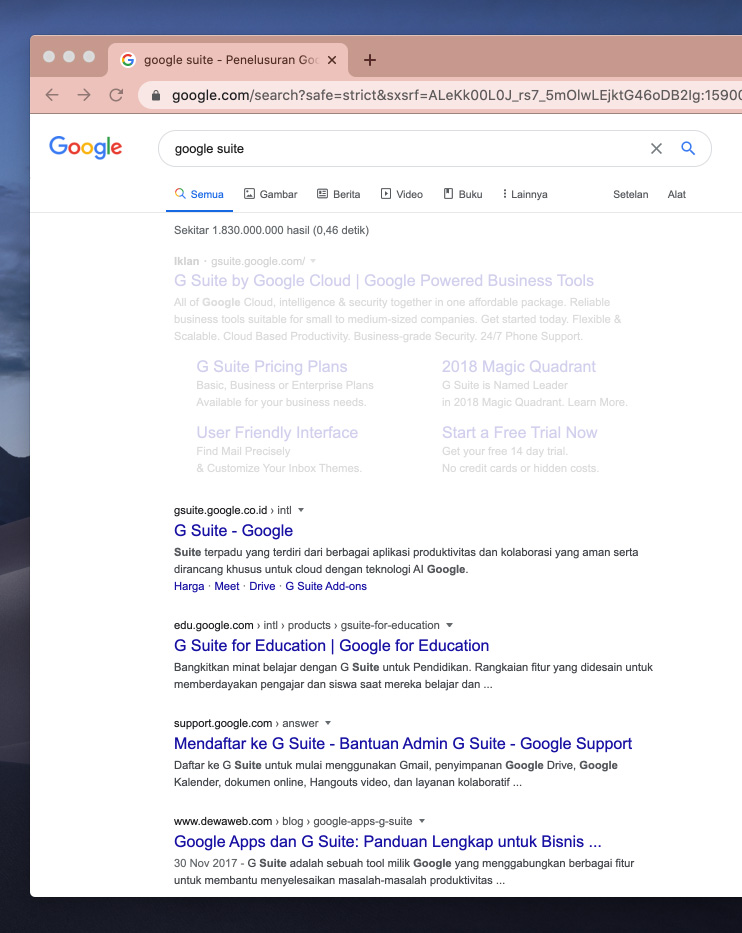The image size is (742, 933).
Task: Reload the page with the refresh icon
Action: click(116, 95)
